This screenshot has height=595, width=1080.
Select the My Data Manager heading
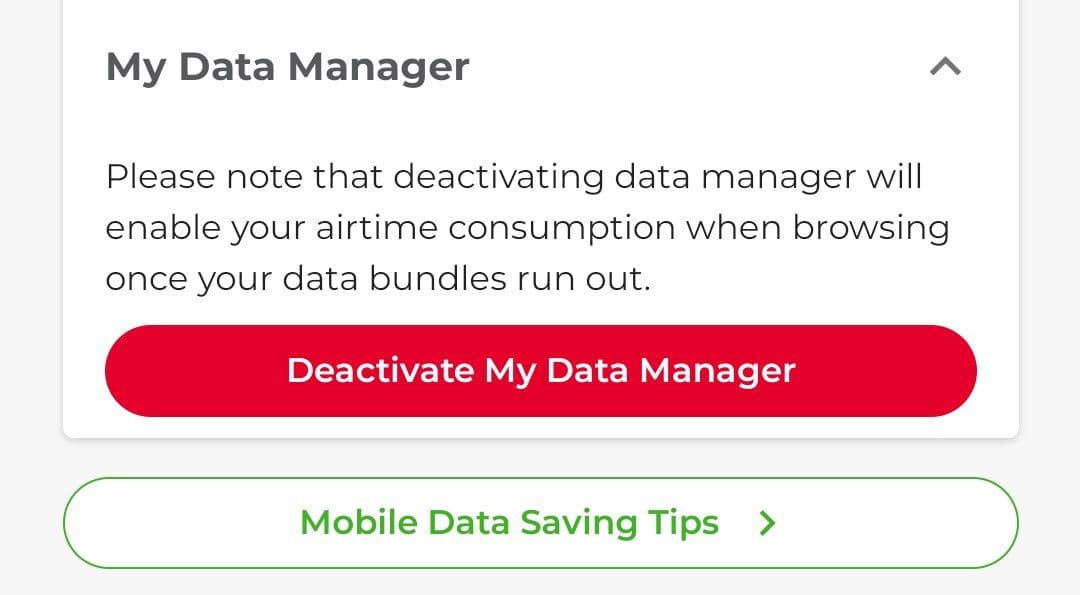[x=287, y=67]
